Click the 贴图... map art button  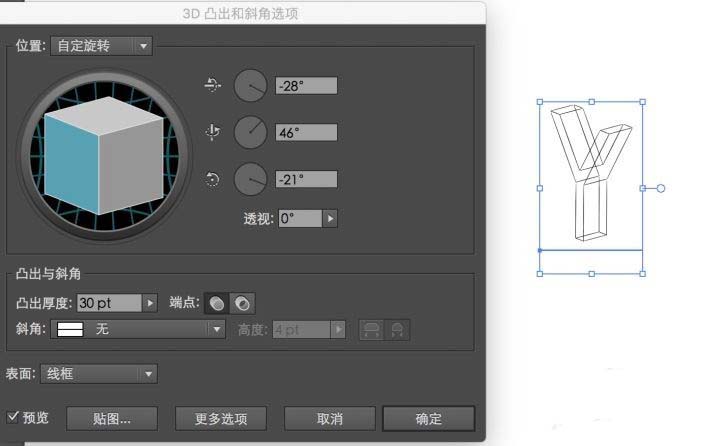coord(112,418)
